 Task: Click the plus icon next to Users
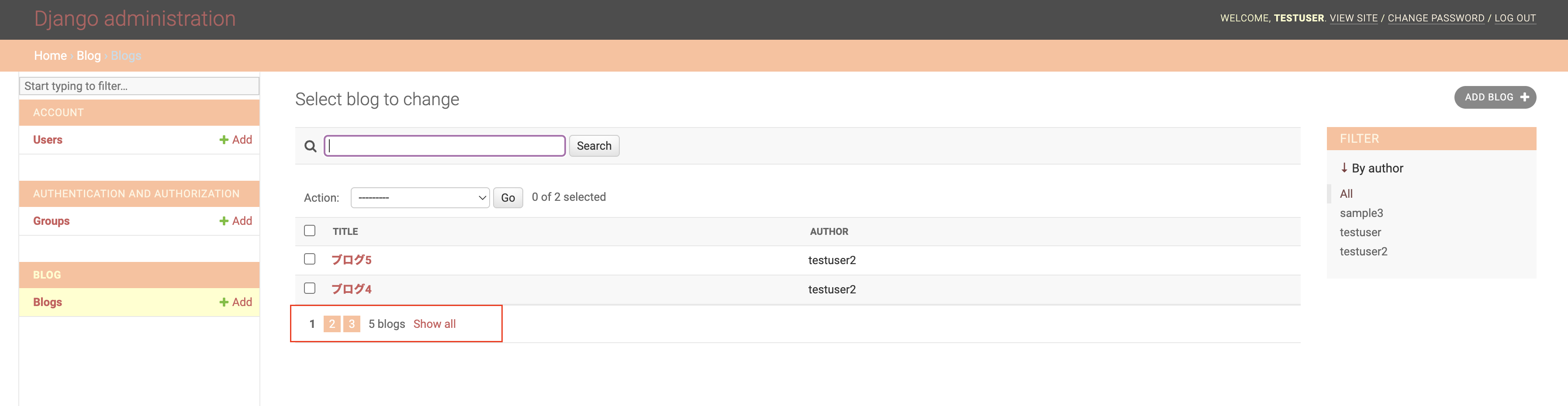click(224, 140)
